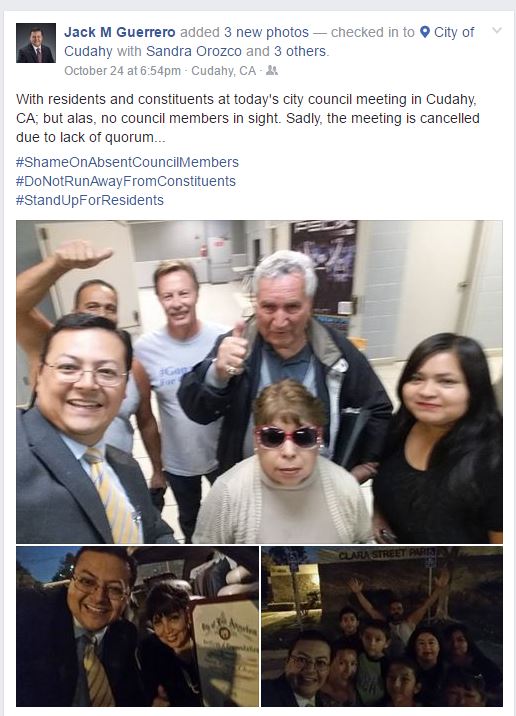
Task: Open the City of Cudahy check-in link
Action: tap(269, 42)
